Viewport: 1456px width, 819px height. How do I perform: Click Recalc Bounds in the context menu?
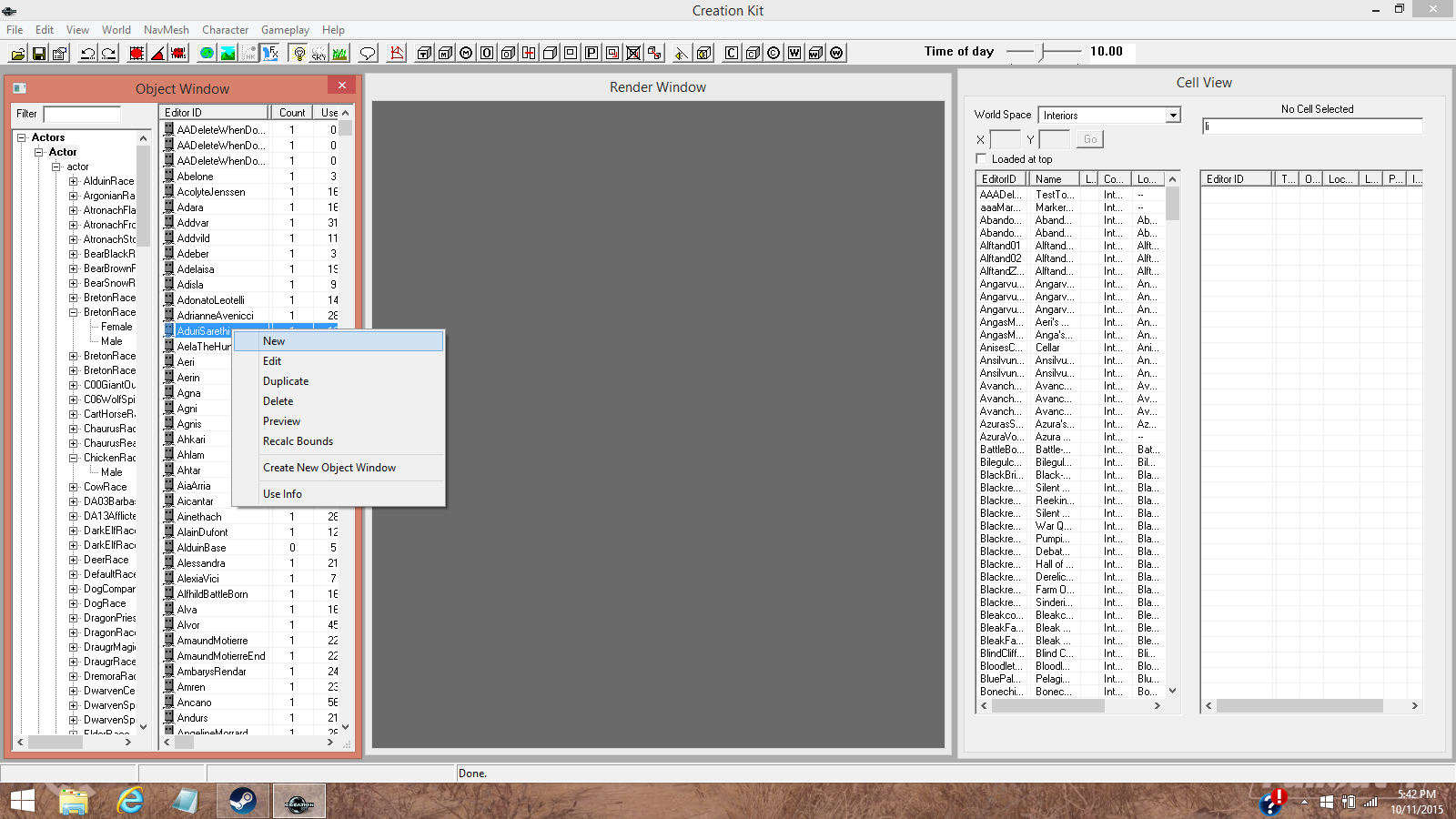pos(339,441)
